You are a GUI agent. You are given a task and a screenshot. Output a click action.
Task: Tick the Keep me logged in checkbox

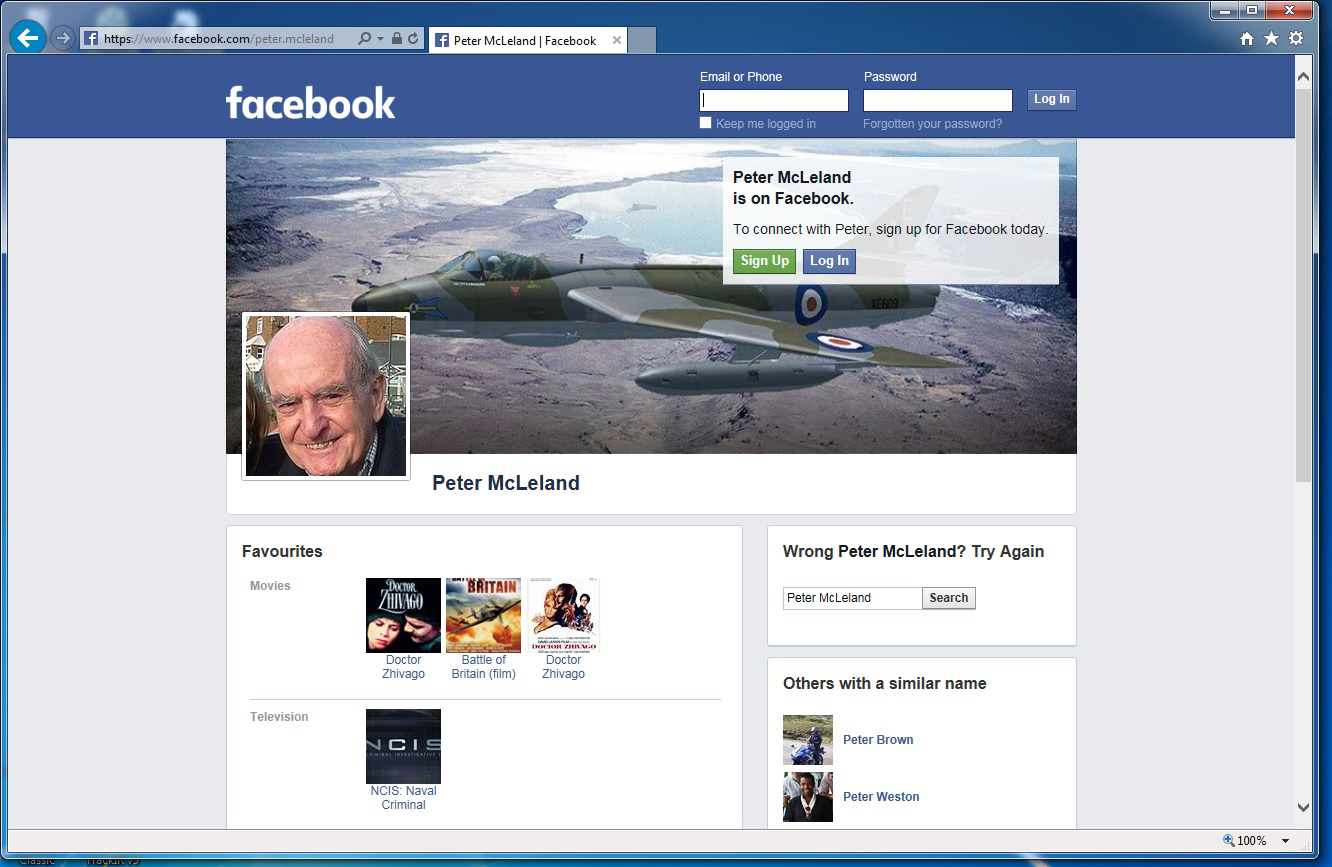(706, 123)
